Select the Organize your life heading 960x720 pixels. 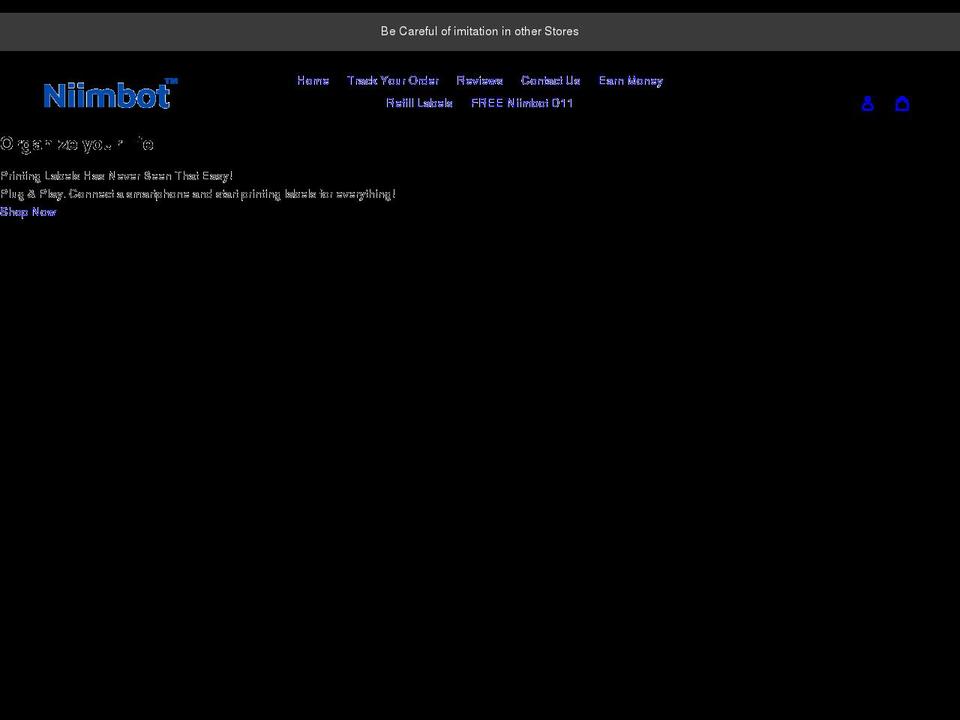click(77, 143)
